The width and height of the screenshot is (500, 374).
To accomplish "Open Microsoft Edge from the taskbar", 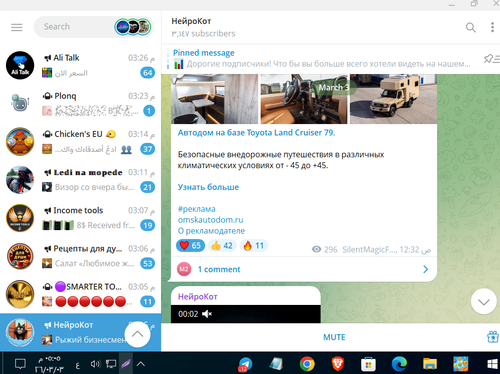I will [399, 364].
